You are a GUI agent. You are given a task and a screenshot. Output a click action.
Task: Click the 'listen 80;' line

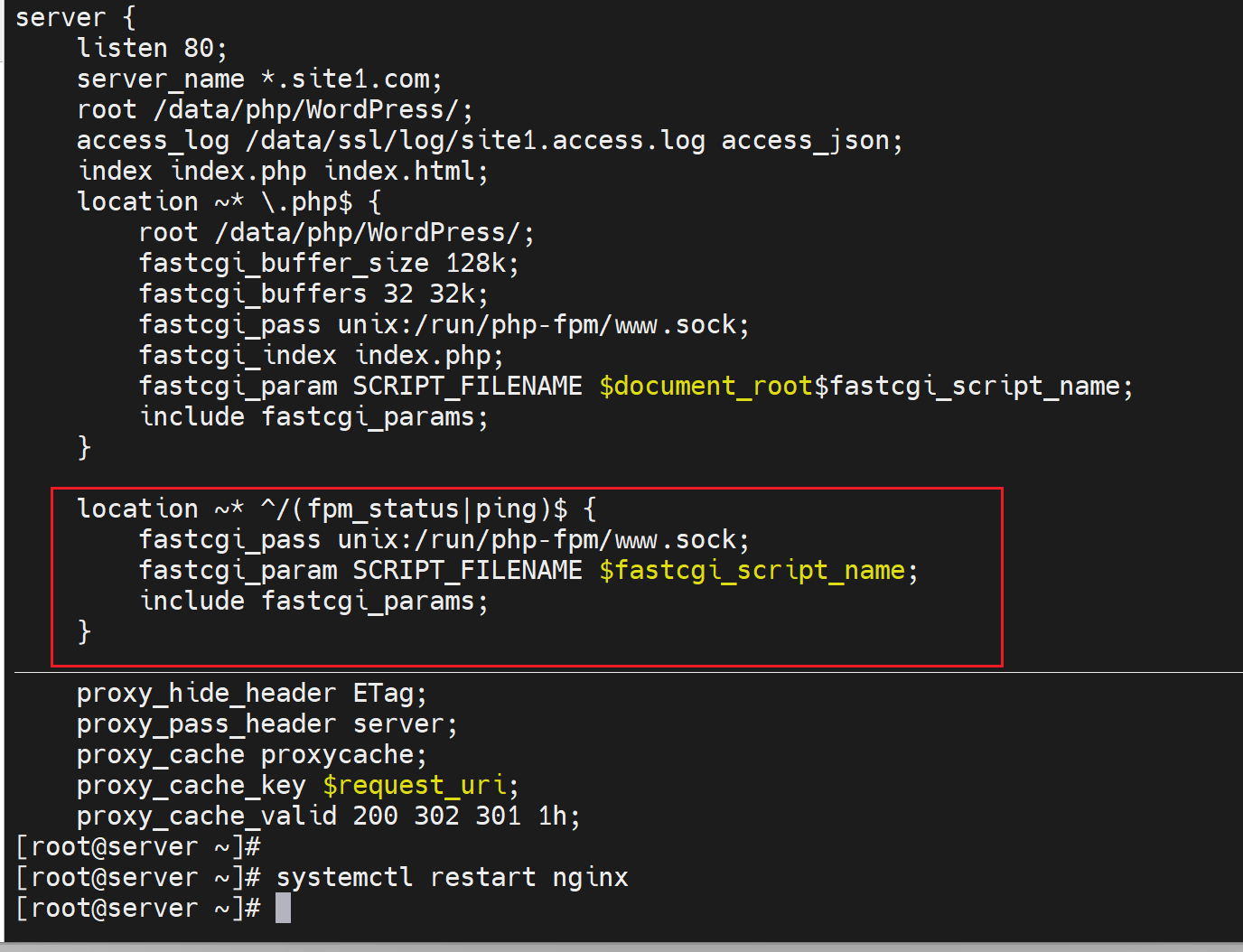[x=152, y=48]
